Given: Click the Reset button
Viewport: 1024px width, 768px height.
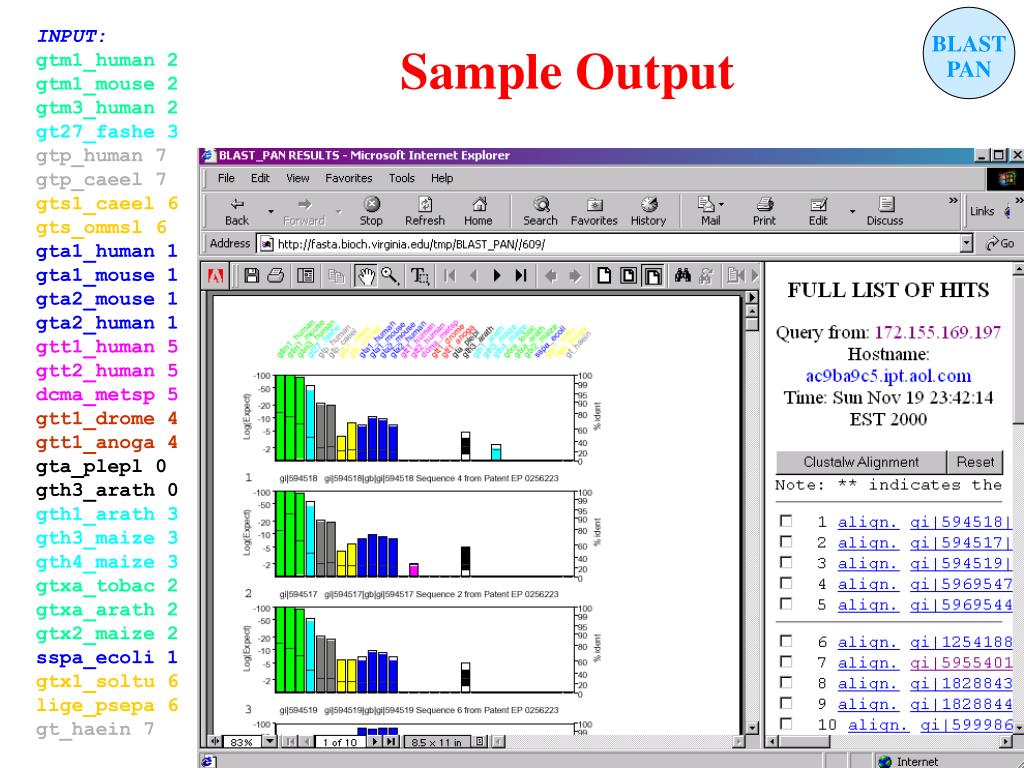Looking at the screenshot, I should coord(975,462).
